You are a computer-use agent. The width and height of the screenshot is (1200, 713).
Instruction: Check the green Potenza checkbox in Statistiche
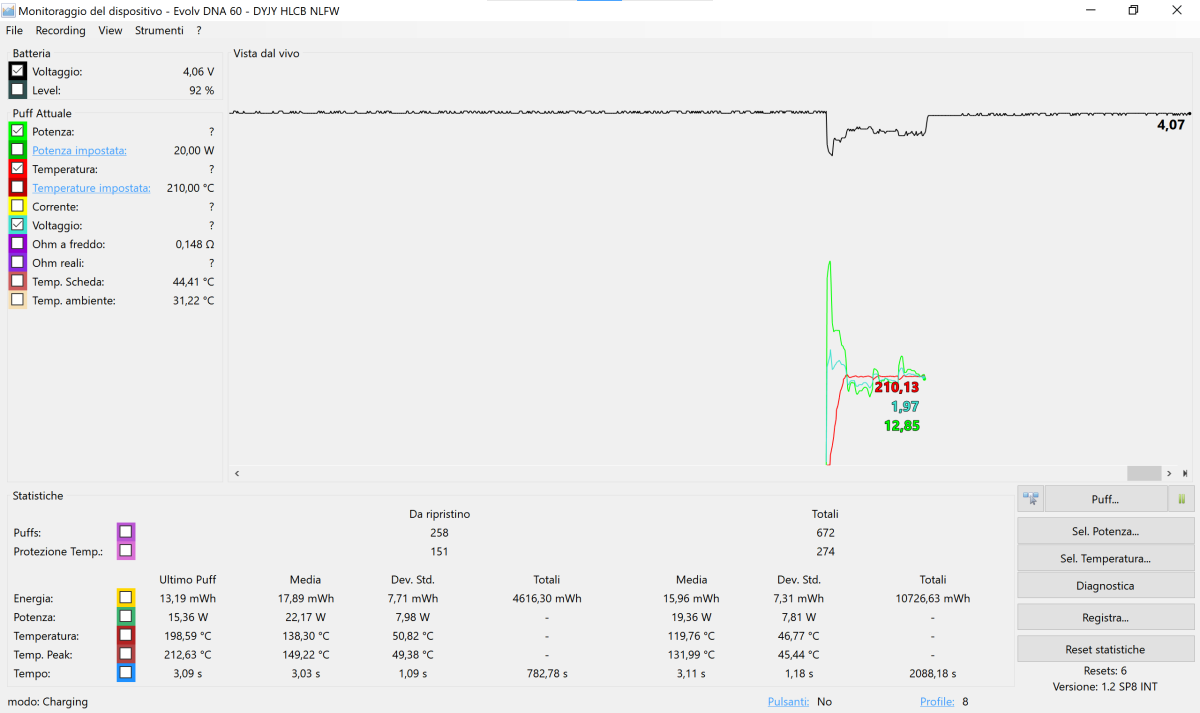125,617
